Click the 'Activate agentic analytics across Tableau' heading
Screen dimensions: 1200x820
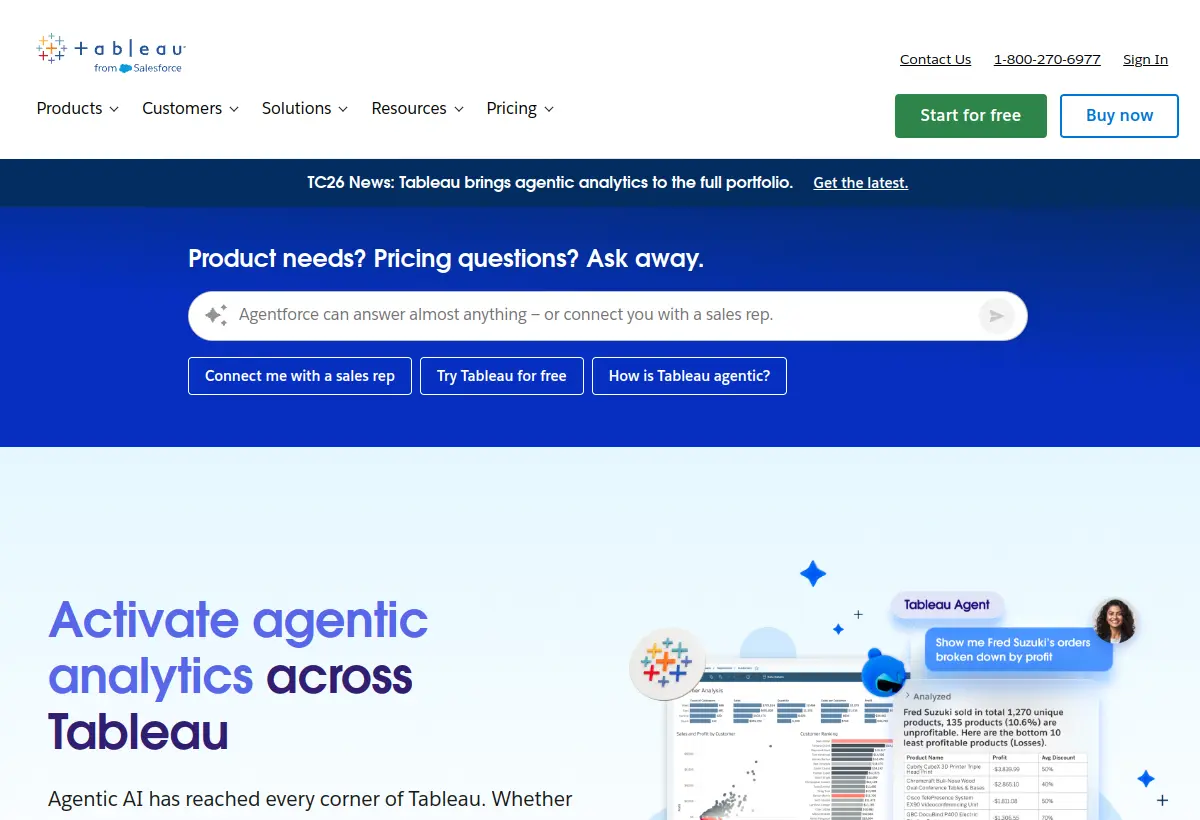pyautogui.click(x=238, y=676)
